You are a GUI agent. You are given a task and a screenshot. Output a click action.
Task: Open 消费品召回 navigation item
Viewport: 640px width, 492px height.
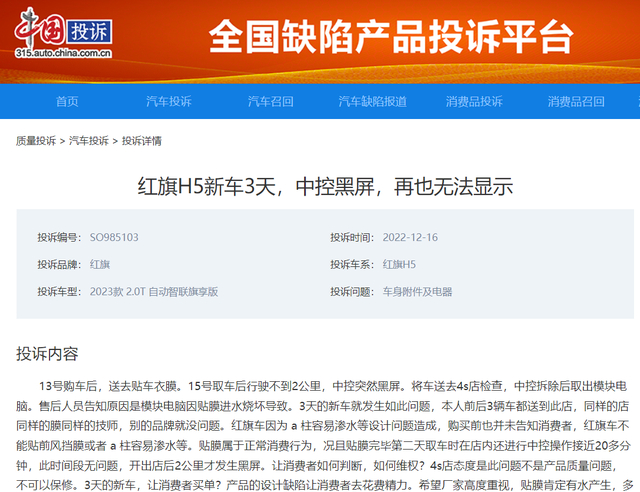tap(576, 101)
